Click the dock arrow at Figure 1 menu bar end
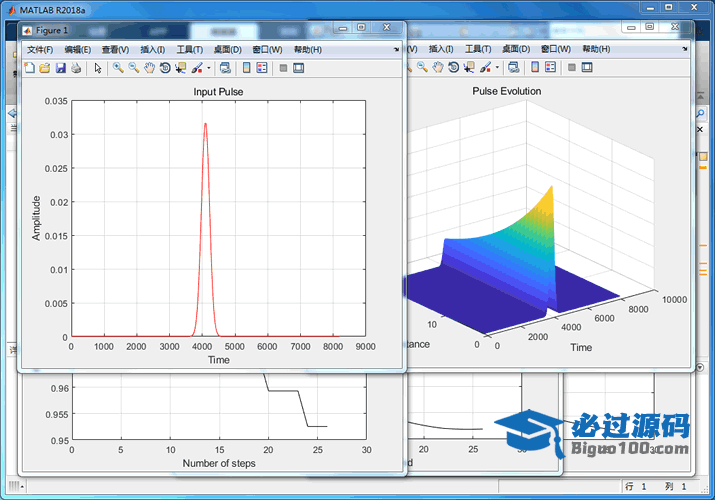The width and height of the screenshot is (715, 500). click(x=396, y=49)
